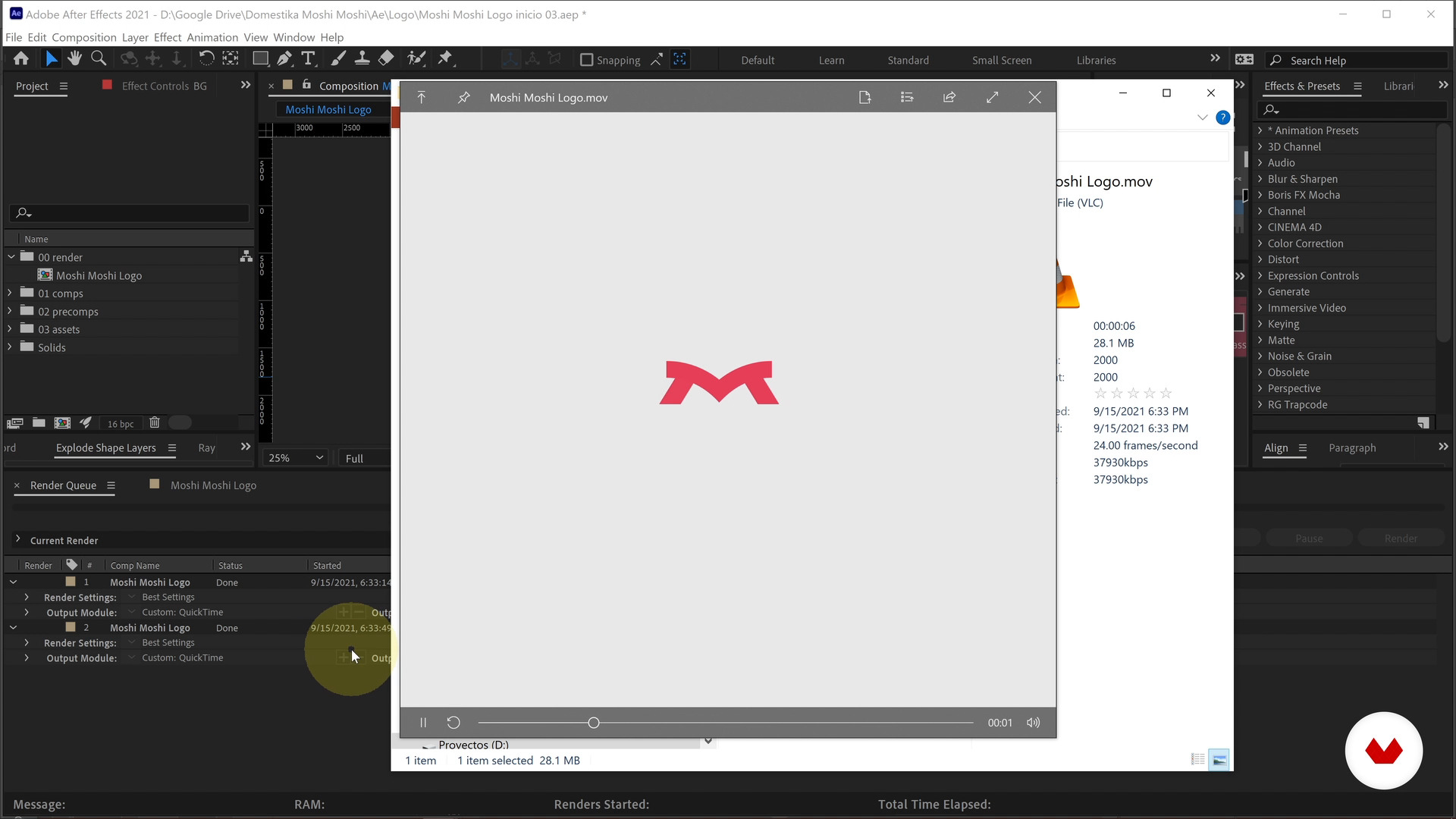Open the Composition menu
The width and height of the screenshot is (1456, 819).
coord(84,37)
